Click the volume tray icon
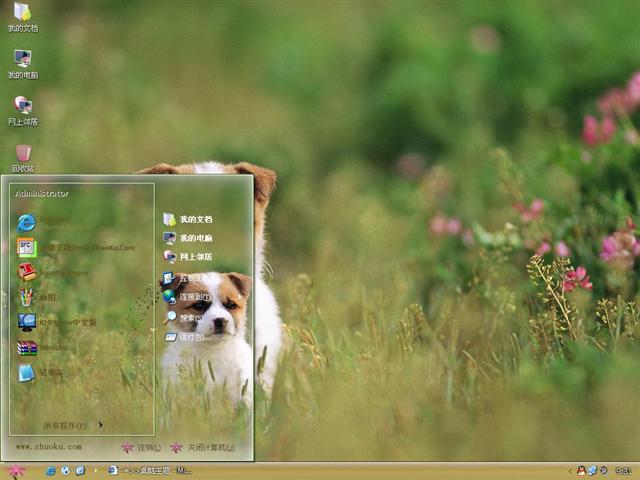 603,471
